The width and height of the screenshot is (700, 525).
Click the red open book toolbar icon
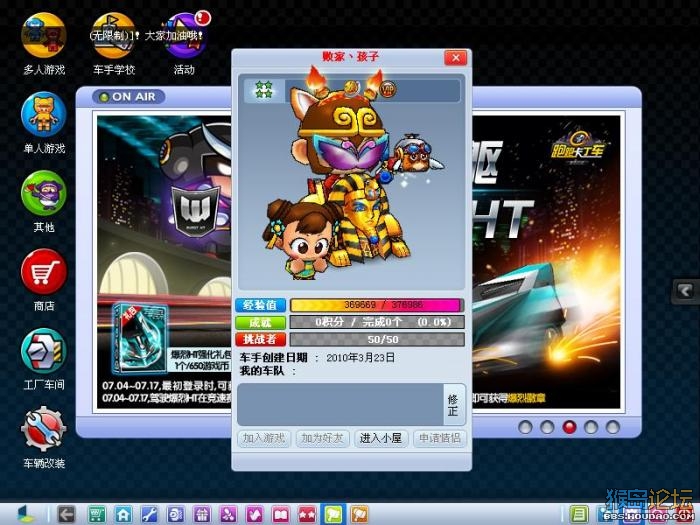pos(281,514)
